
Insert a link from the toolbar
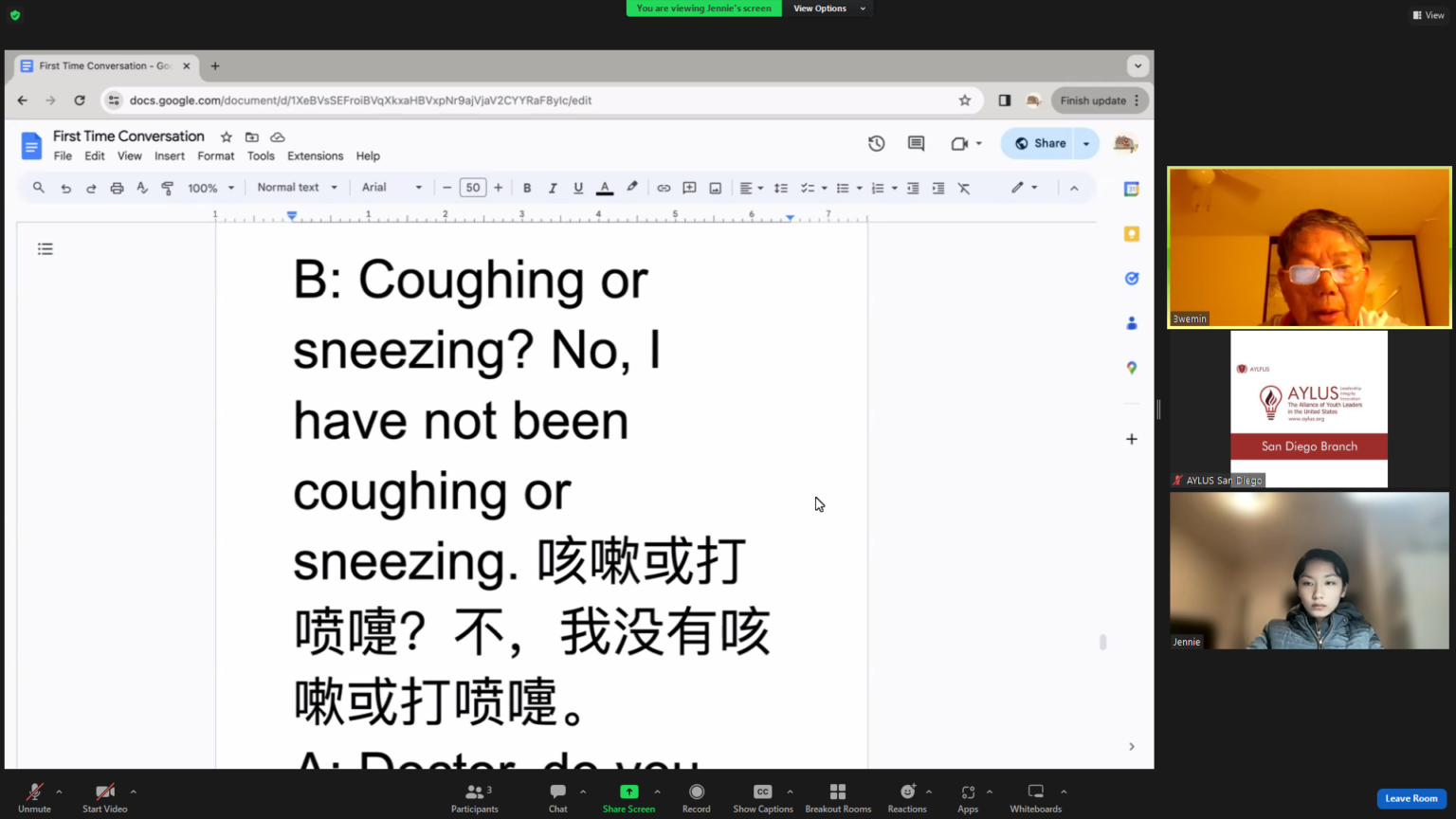click(664, 188)
